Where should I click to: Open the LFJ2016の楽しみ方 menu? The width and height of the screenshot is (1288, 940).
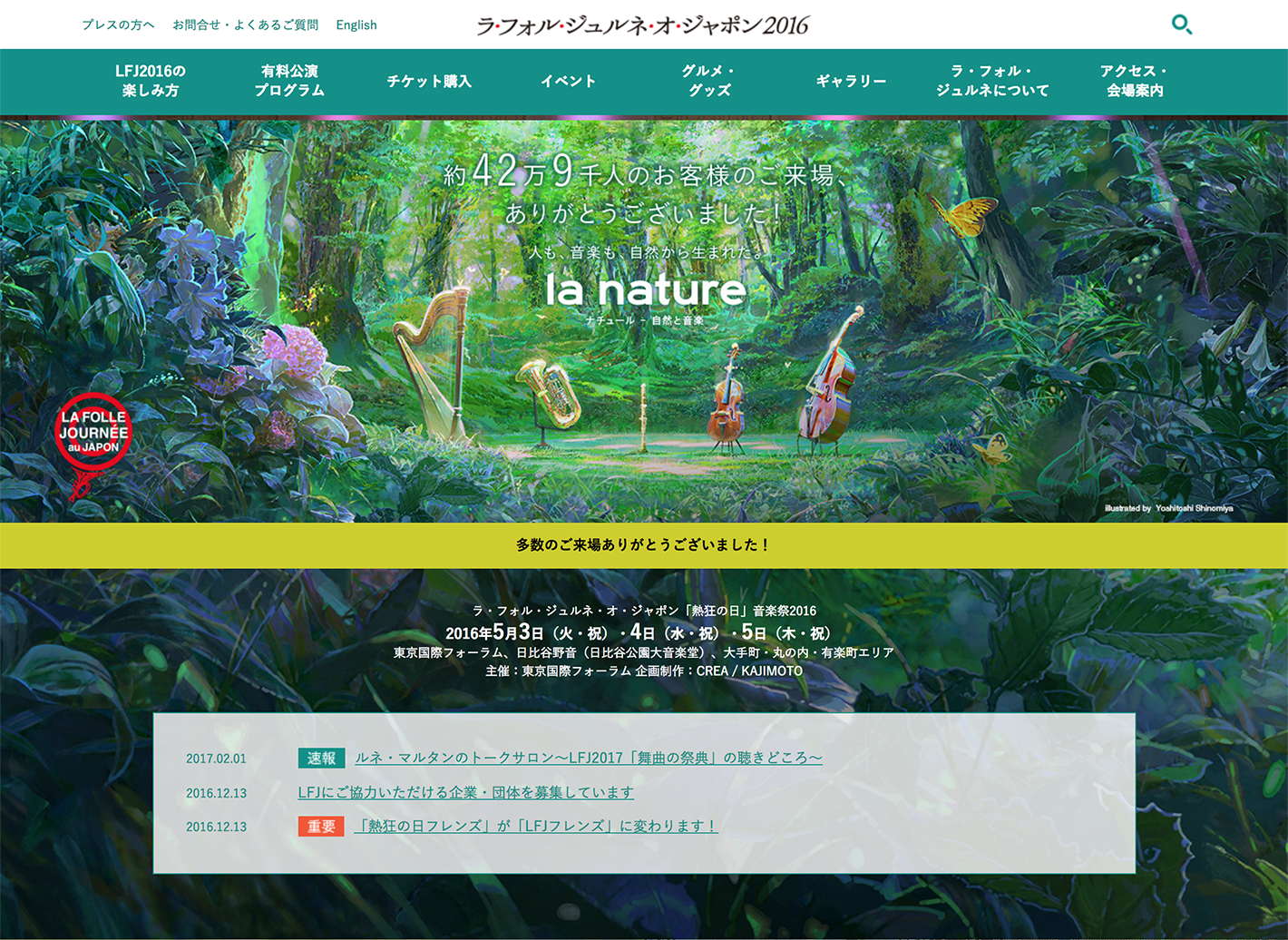[151, 81]
